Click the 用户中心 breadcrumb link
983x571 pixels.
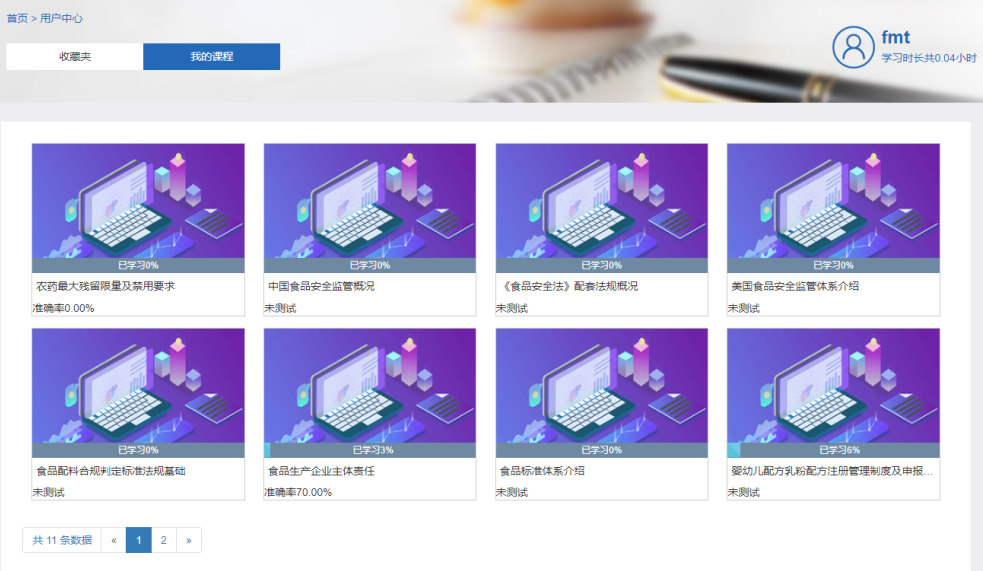click(61, 18)
